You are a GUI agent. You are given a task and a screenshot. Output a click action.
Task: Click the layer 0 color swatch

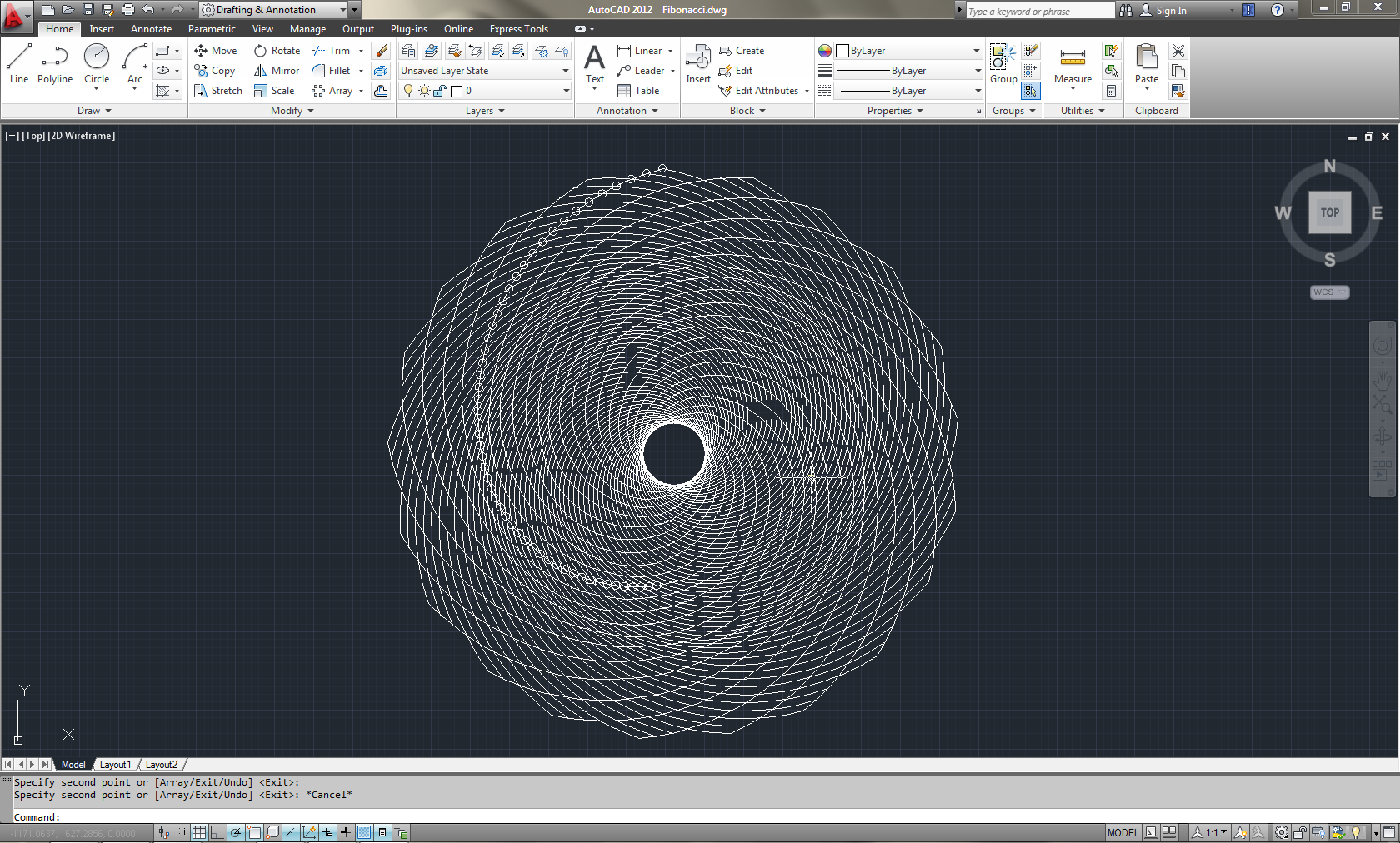(457, 91)
